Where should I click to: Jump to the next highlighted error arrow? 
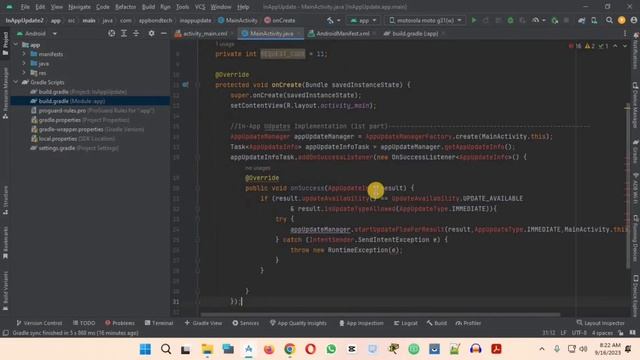click(x=624, y=46)
